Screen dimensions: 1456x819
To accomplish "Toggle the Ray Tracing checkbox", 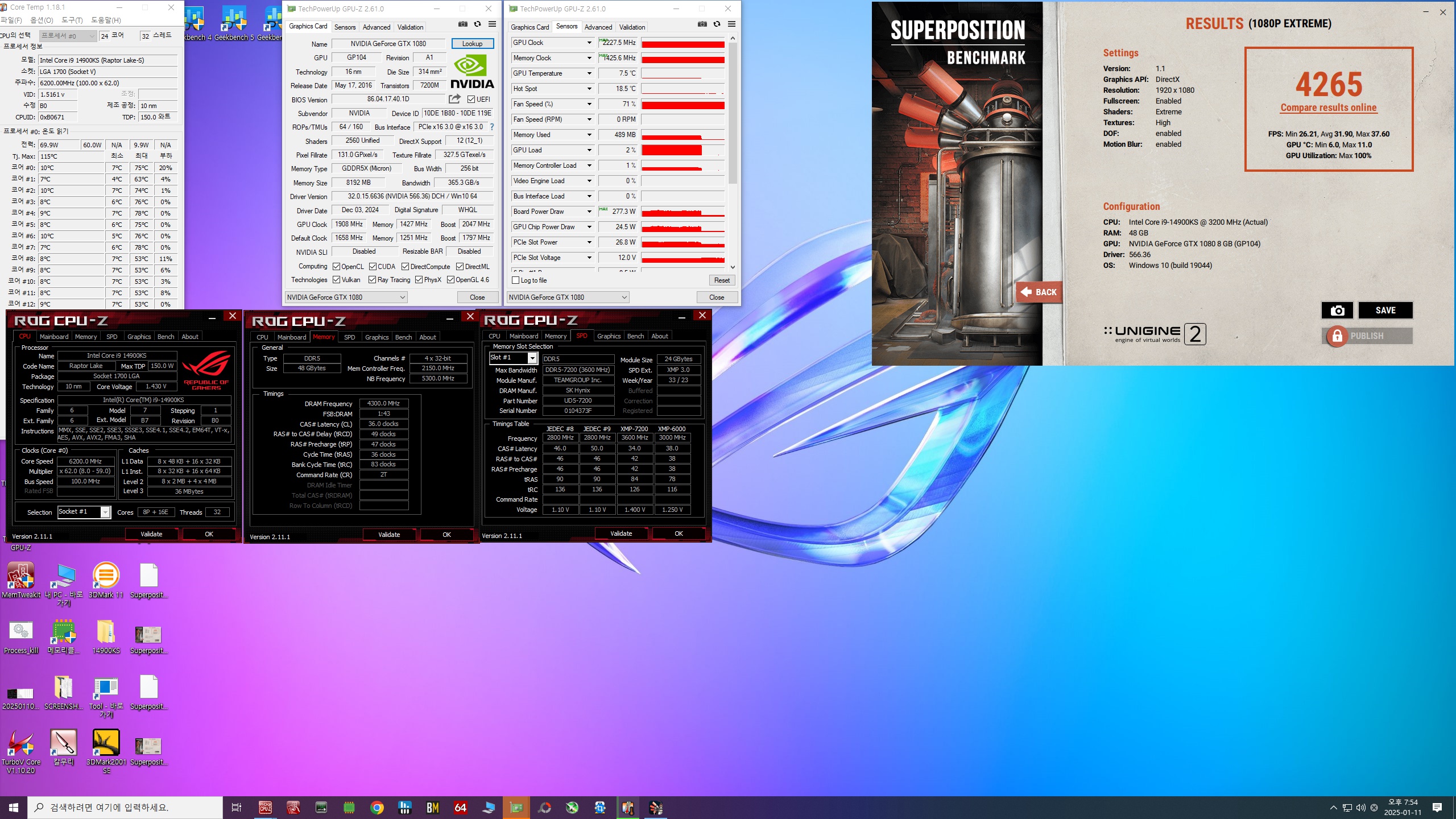I will 373,280.
